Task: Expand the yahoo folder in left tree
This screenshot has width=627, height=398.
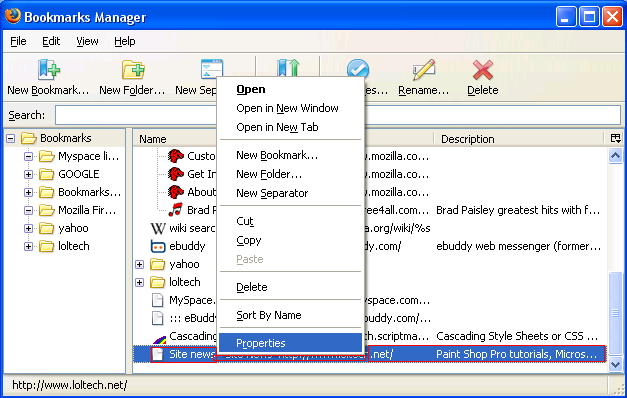Action: coord(28,228)
